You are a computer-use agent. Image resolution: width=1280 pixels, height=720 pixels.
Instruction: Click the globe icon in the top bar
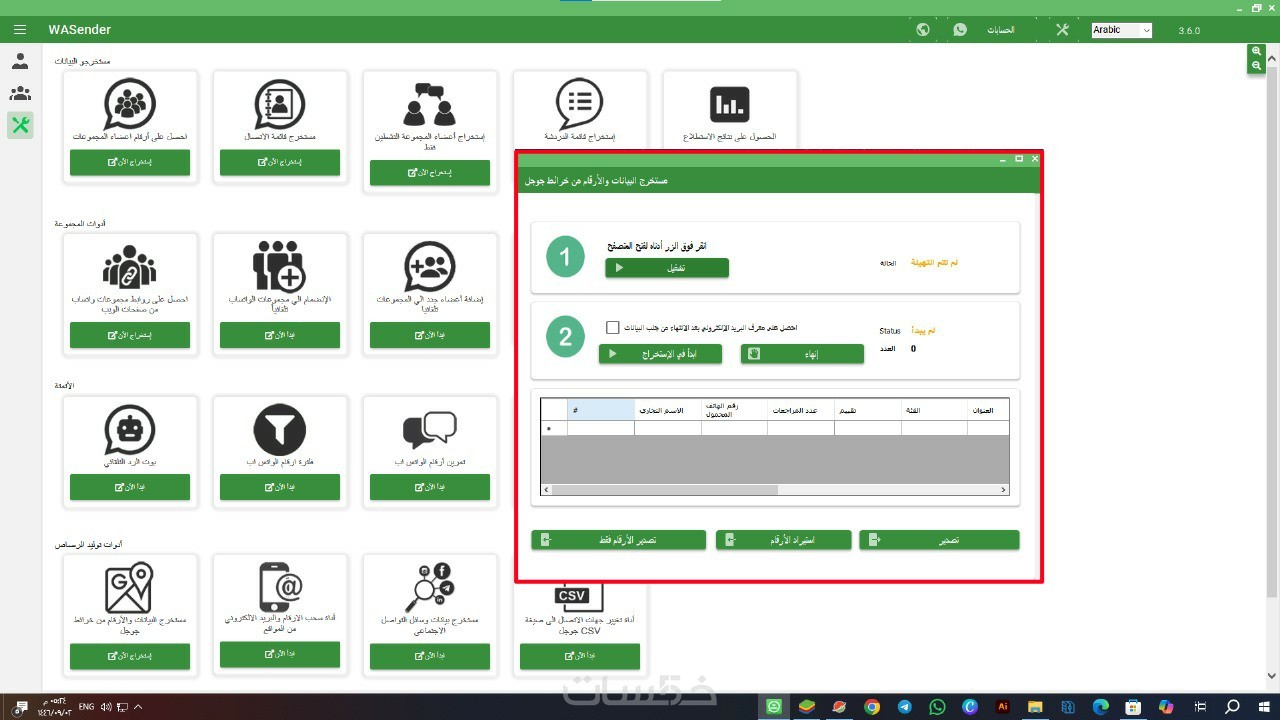pyautogui.click(x=923, y=30)
